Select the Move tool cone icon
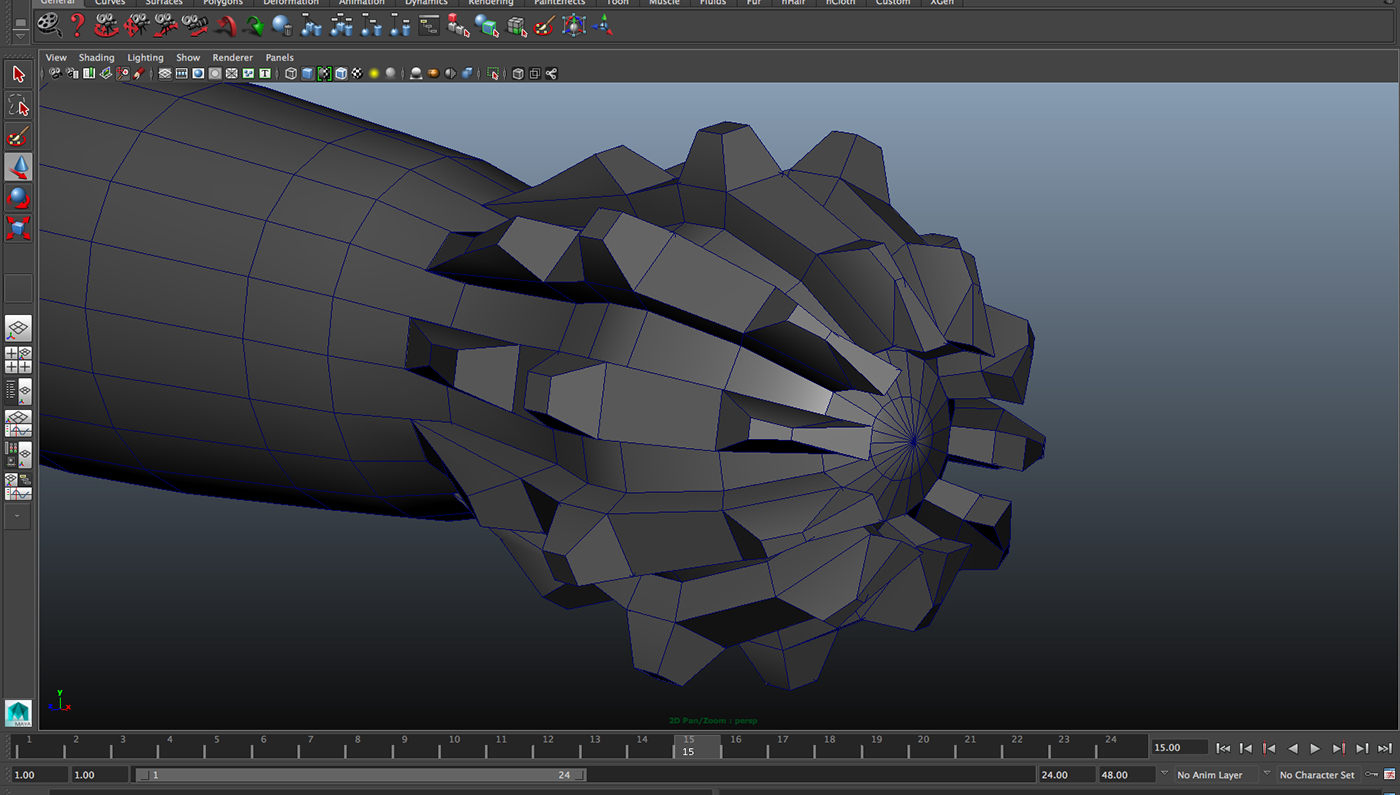This screenshot has height=795, width=1400. point(18,167)
